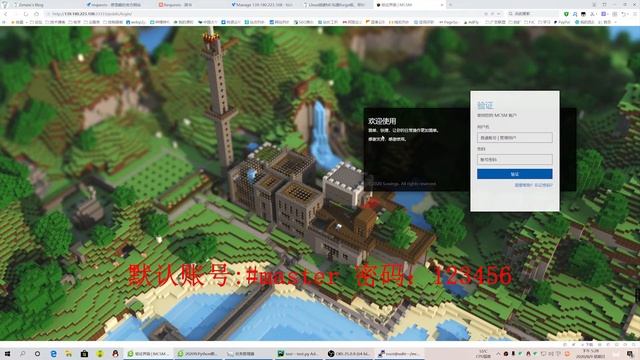Switch to the MCSM browser taskbar window

tap(148, 353)
